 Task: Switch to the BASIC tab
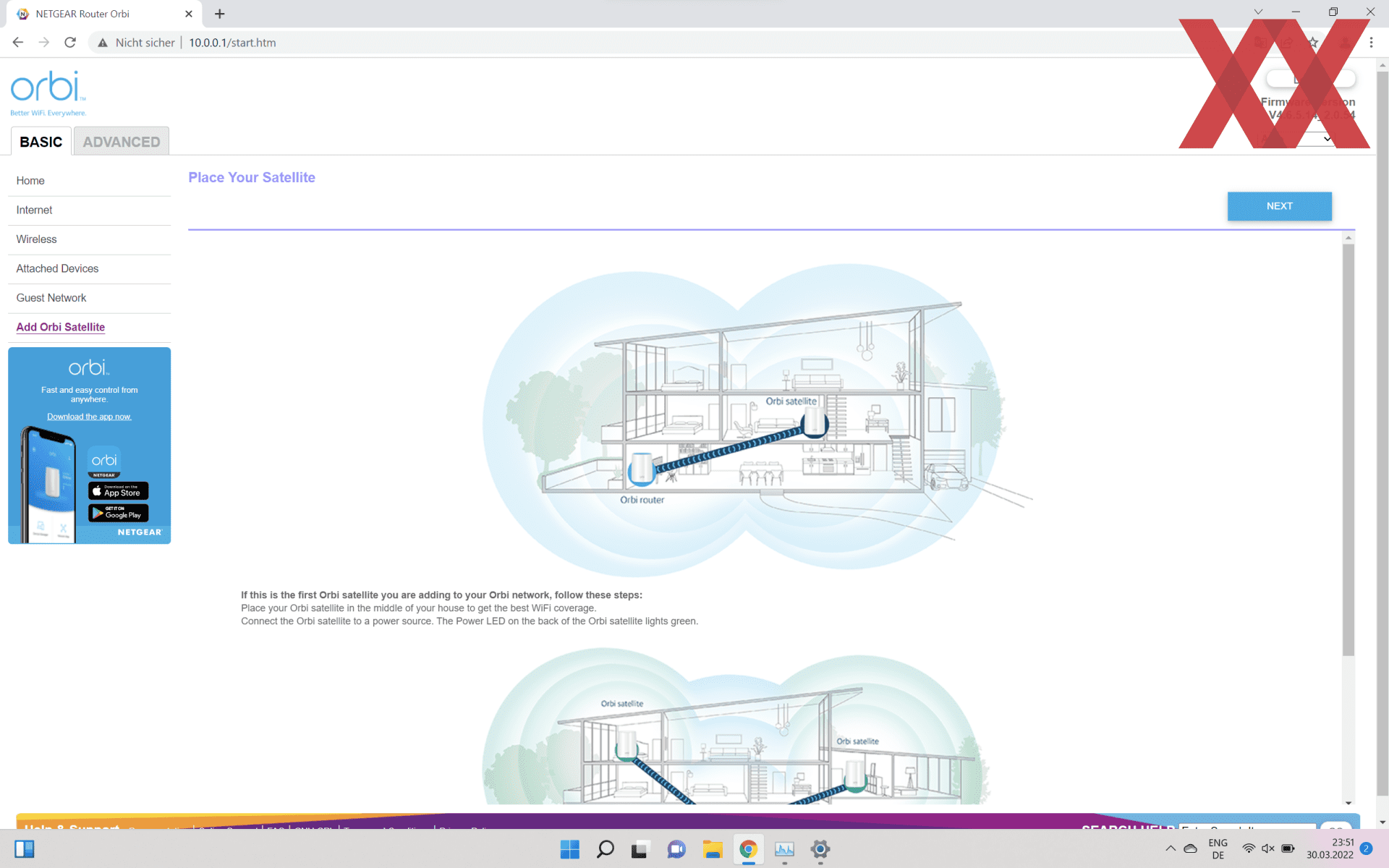click(41, 142)
